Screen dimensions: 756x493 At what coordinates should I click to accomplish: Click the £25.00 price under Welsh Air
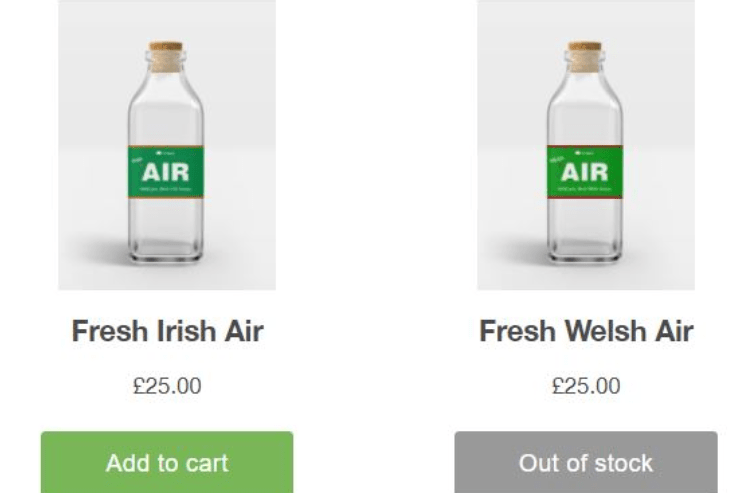pyautogui.click(x=586, y=385)
